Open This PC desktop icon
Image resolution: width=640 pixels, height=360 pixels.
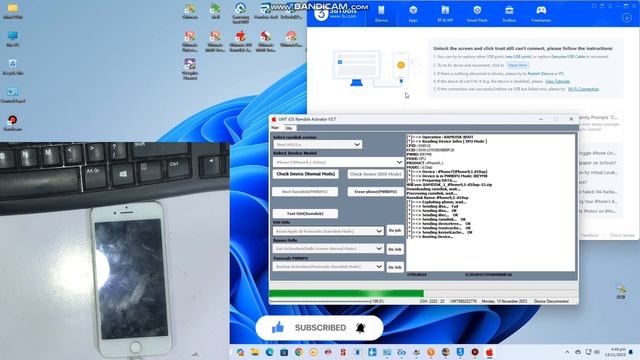click(x=13, y=39)
